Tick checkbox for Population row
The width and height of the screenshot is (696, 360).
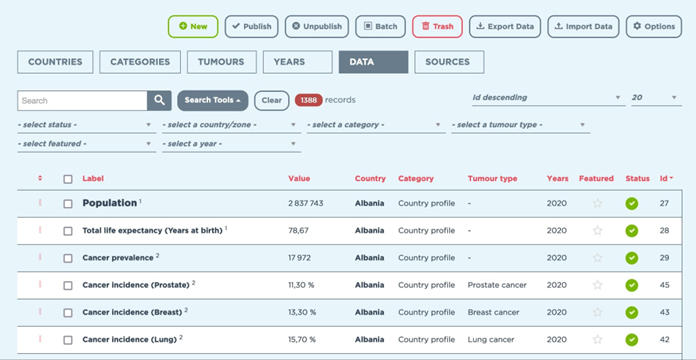(x=67, y=204)
